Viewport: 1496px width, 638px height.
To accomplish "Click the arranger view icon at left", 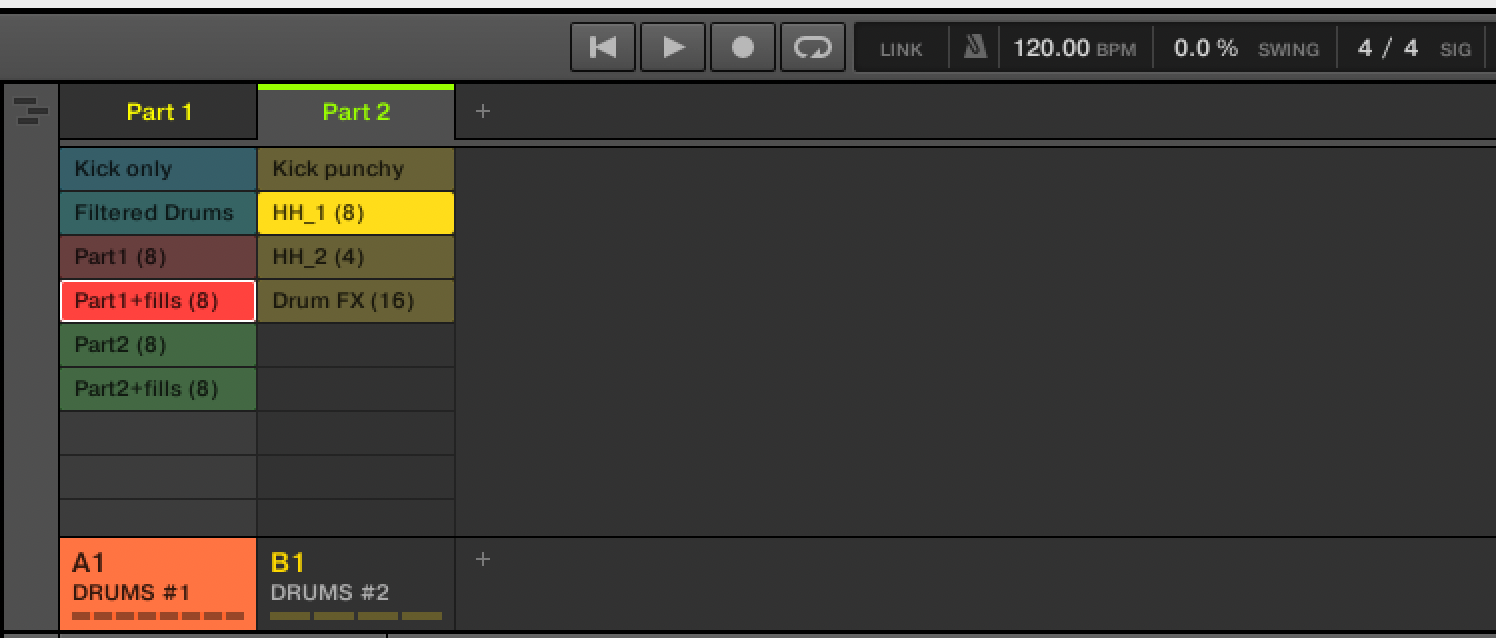I will tap(32, 110).
